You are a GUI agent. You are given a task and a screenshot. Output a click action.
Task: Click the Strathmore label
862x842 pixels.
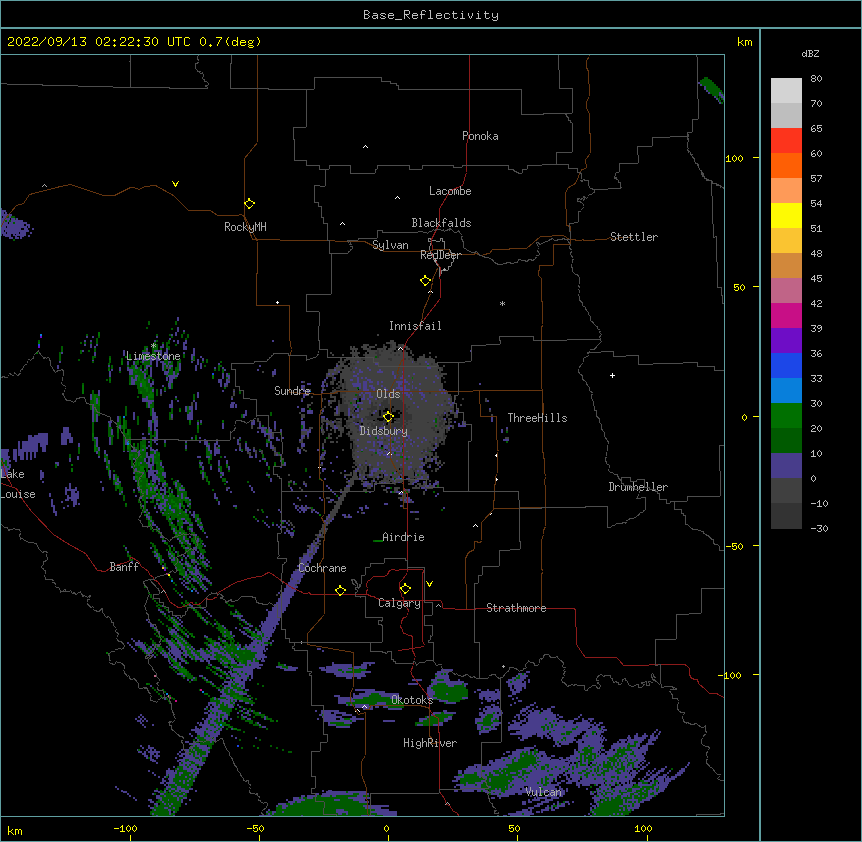516,608
